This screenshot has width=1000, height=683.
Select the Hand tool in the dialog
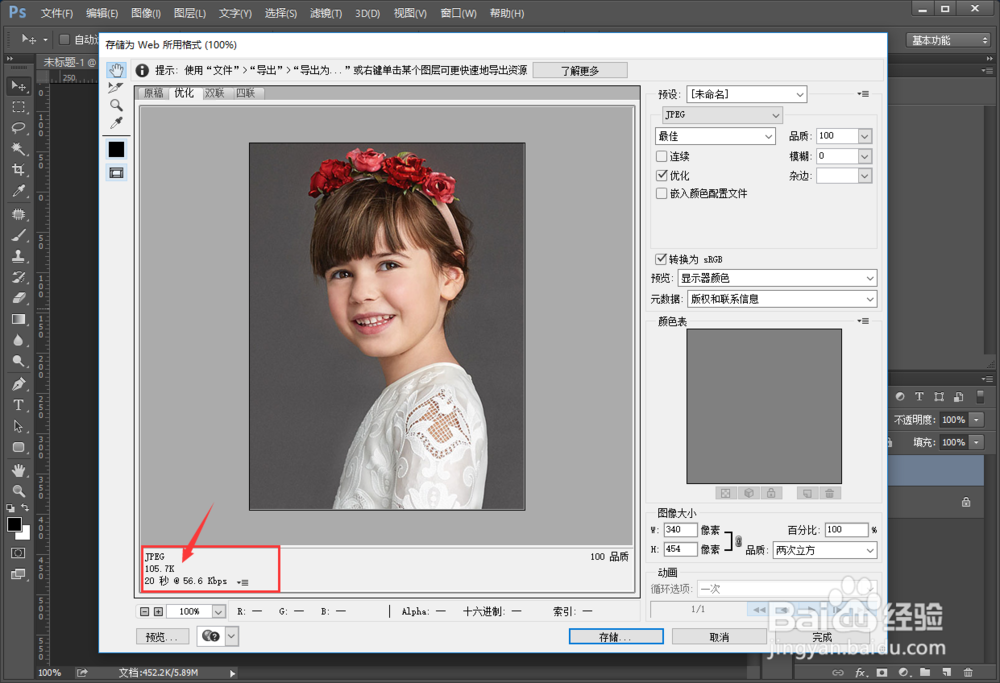pos(116,70)
